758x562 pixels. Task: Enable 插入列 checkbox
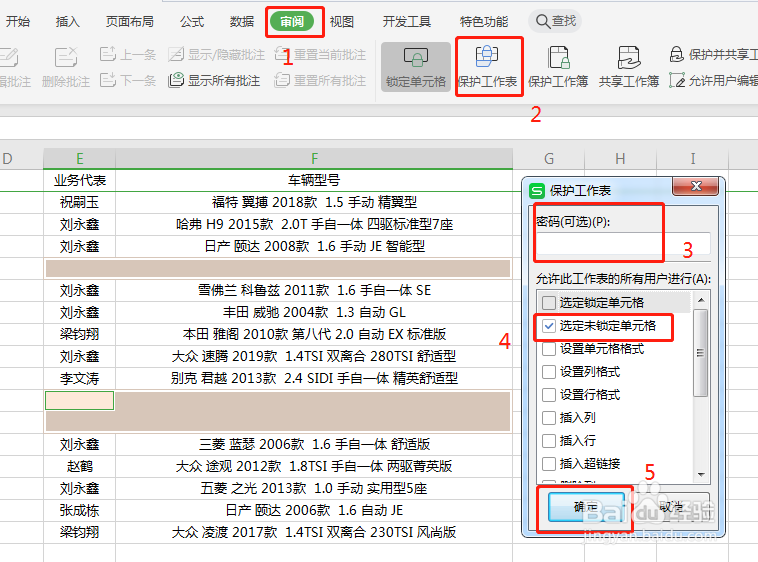pyautogui.click(x=549, y=418)
